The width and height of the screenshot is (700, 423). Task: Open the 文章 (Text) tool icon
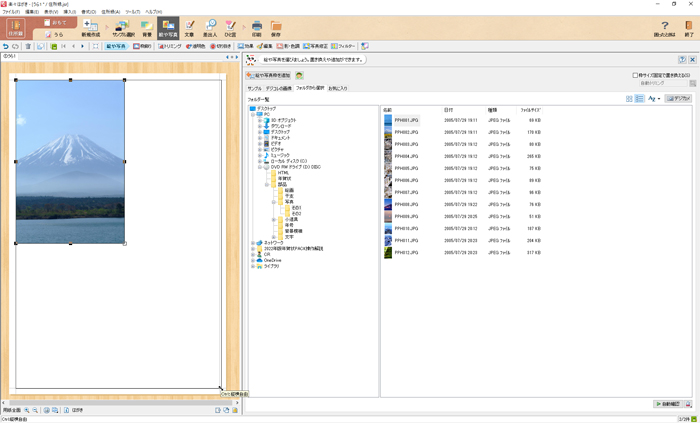(189, 27)
